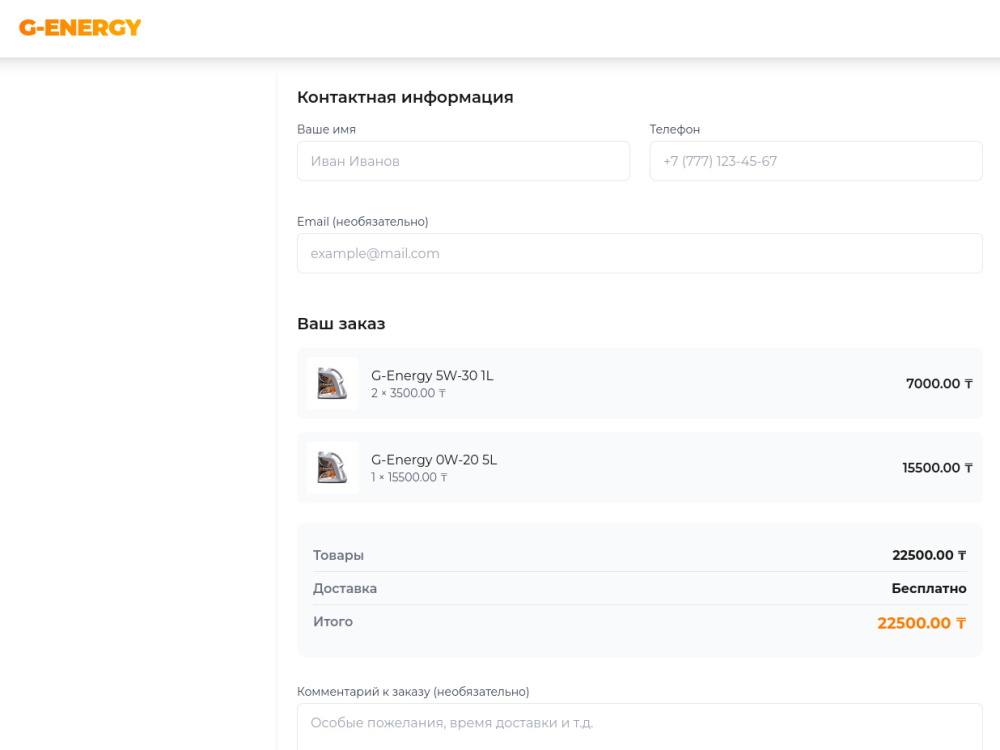Open G-Energy 0W-20 5L product thumbnail
This screenshot has width=1000, height=750.
tap(332, 467)
